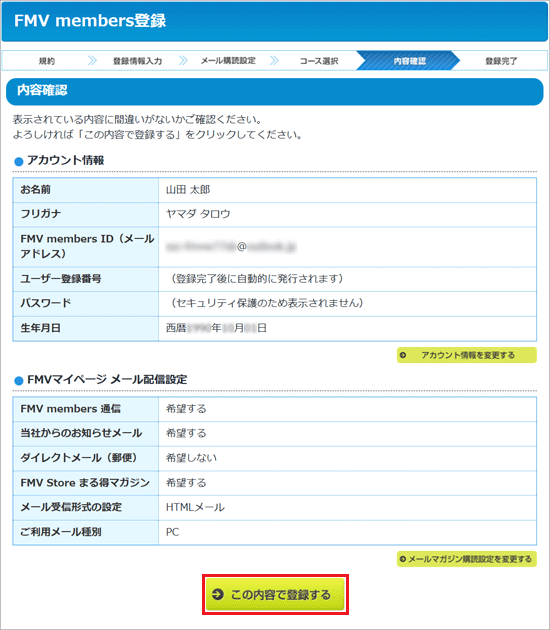
Task: Click the フリガナ label cell
Action: (x=86, y=214)
